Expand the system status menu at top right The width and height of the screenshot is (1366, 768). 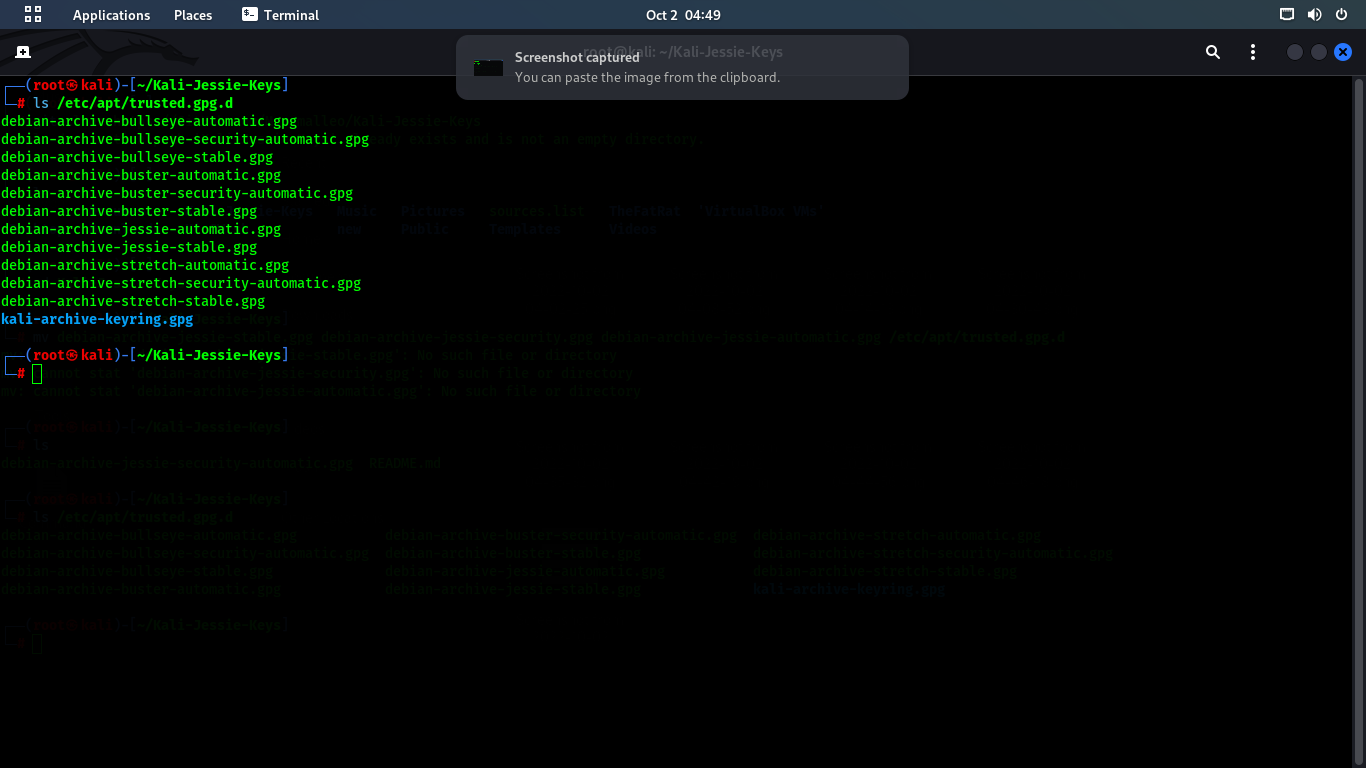(1312, 14)
